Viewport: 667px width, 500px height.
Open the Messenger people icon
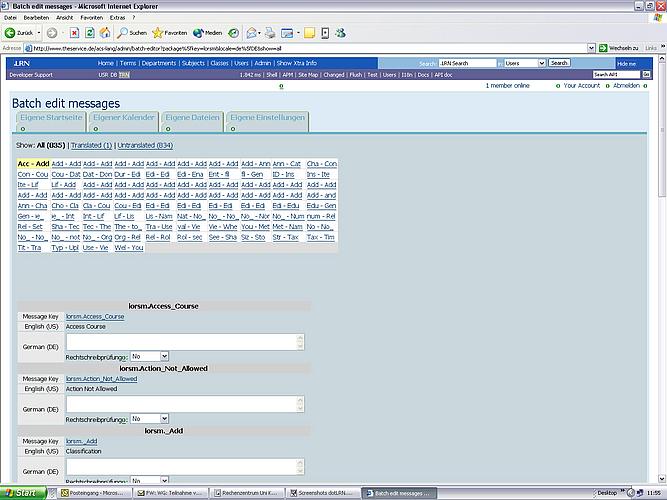coord(340,33)
